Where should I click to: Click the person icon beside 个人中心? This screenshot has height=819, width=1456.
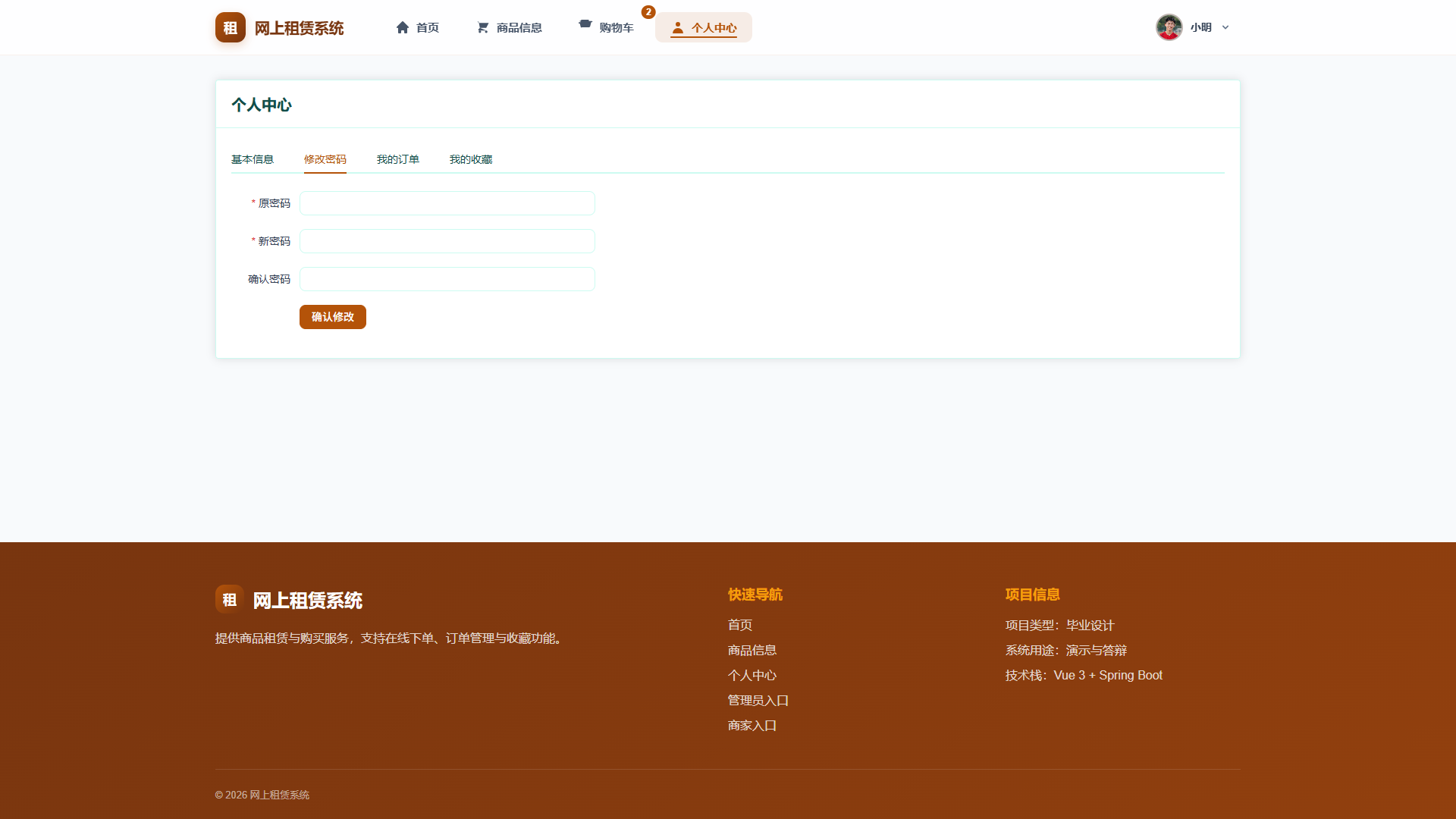click(678, 27)
